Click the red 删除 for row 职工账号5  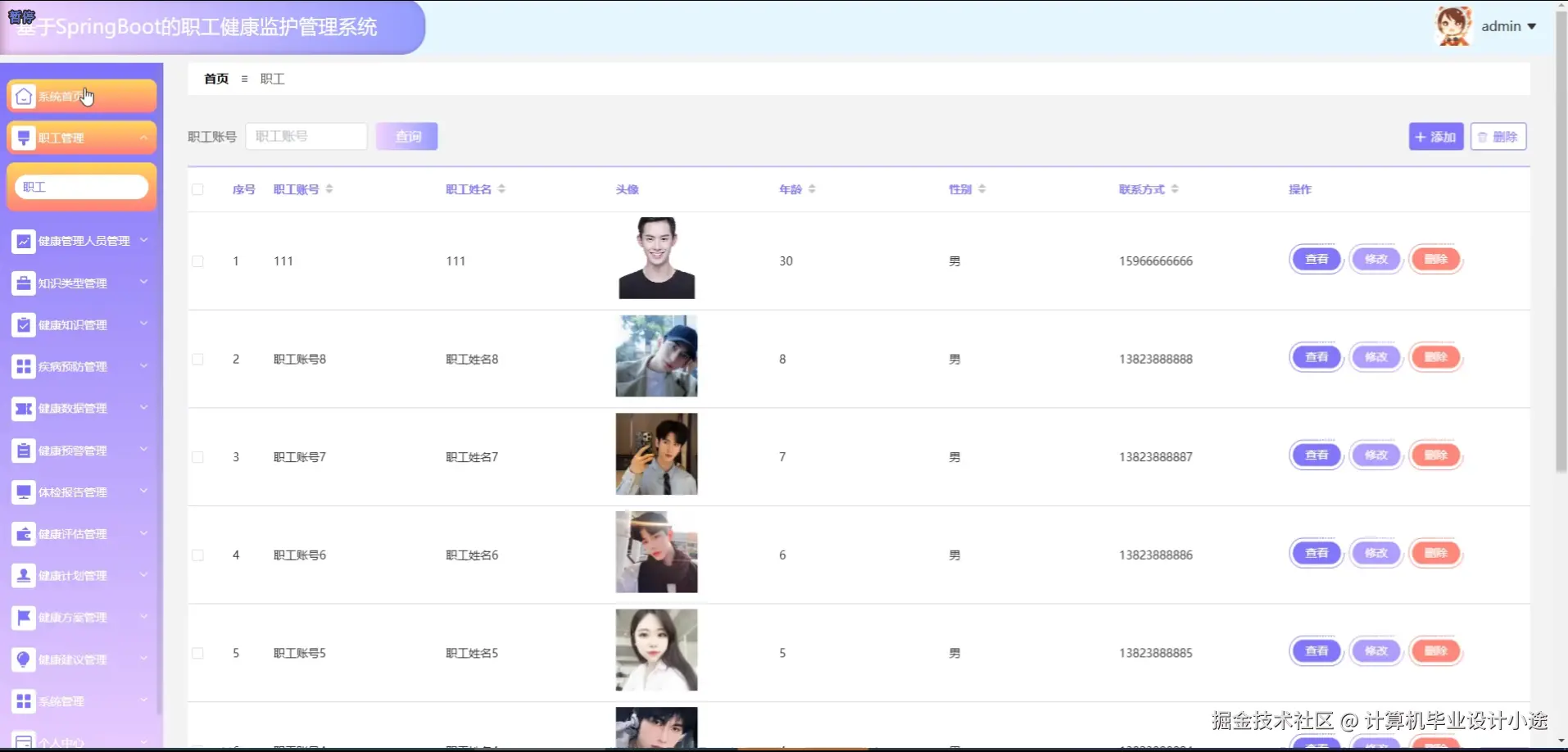pos(1436,651)
